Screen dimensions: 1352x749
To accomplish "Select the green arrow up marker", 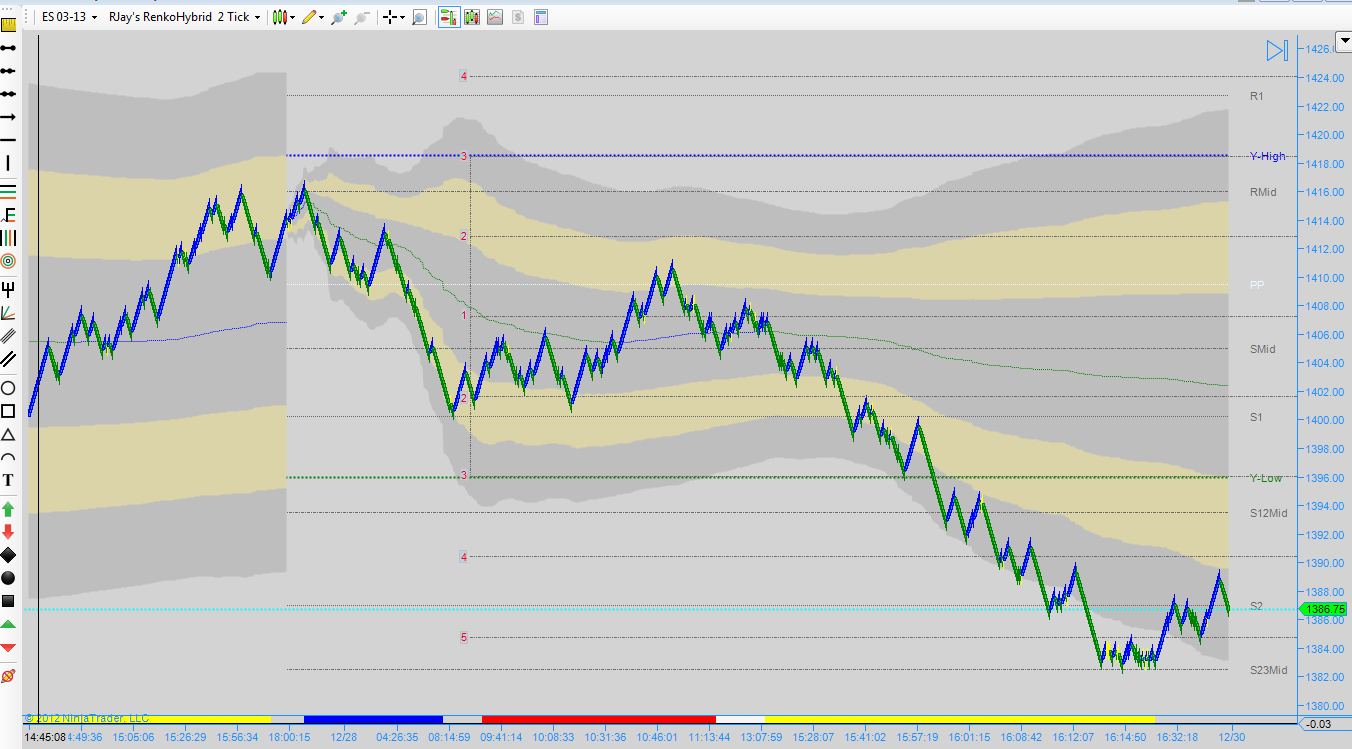I will [8, 509].
